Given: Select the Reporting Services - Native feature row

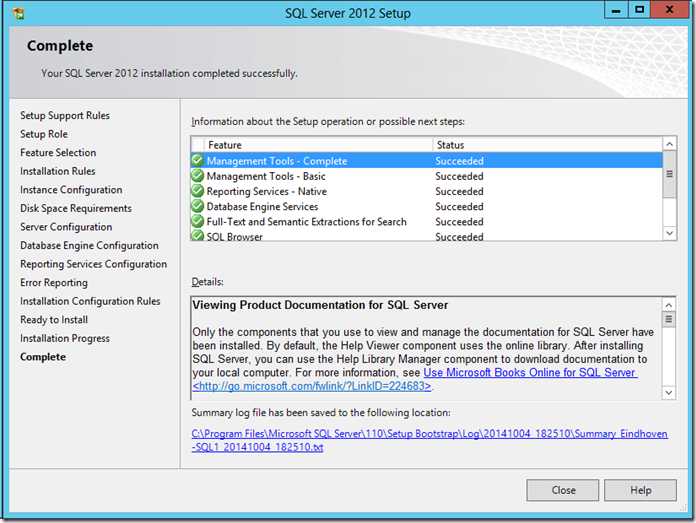Looking at the screenshot, I should [426, 191].
